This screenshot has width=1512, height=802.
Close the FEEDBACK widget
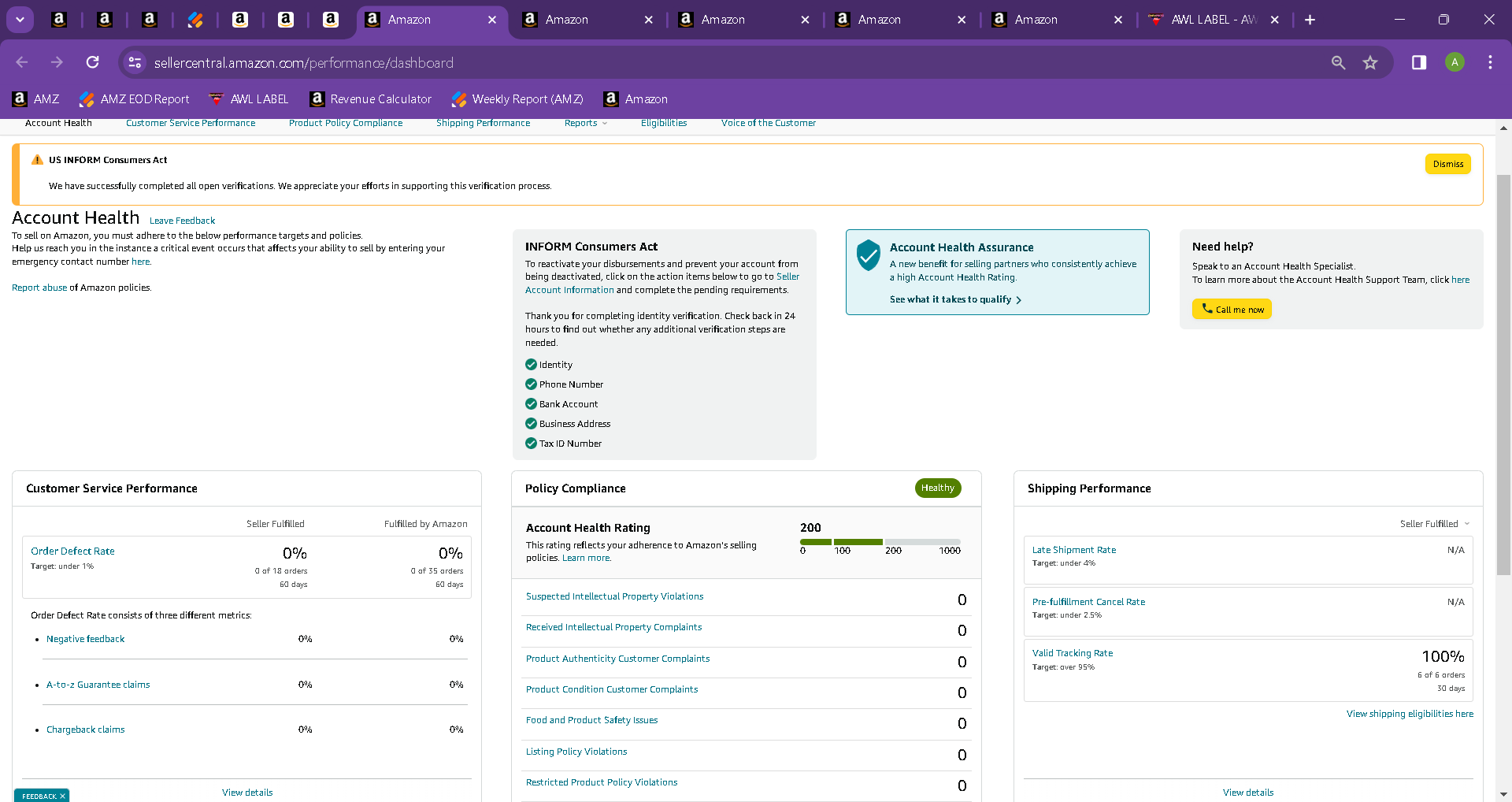[62, 796]
